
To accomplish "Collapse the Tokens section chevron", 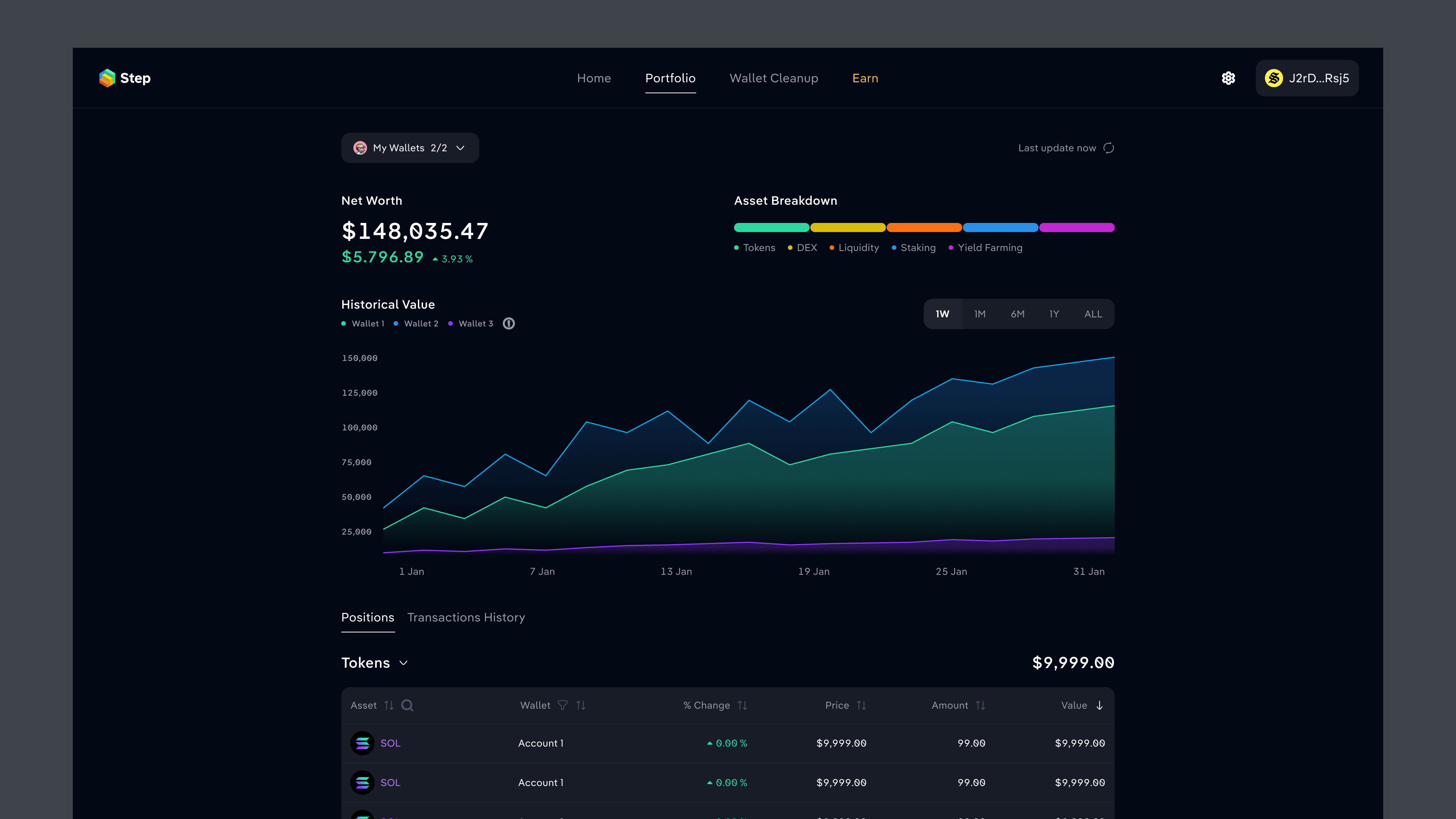I will pos(403,662).
